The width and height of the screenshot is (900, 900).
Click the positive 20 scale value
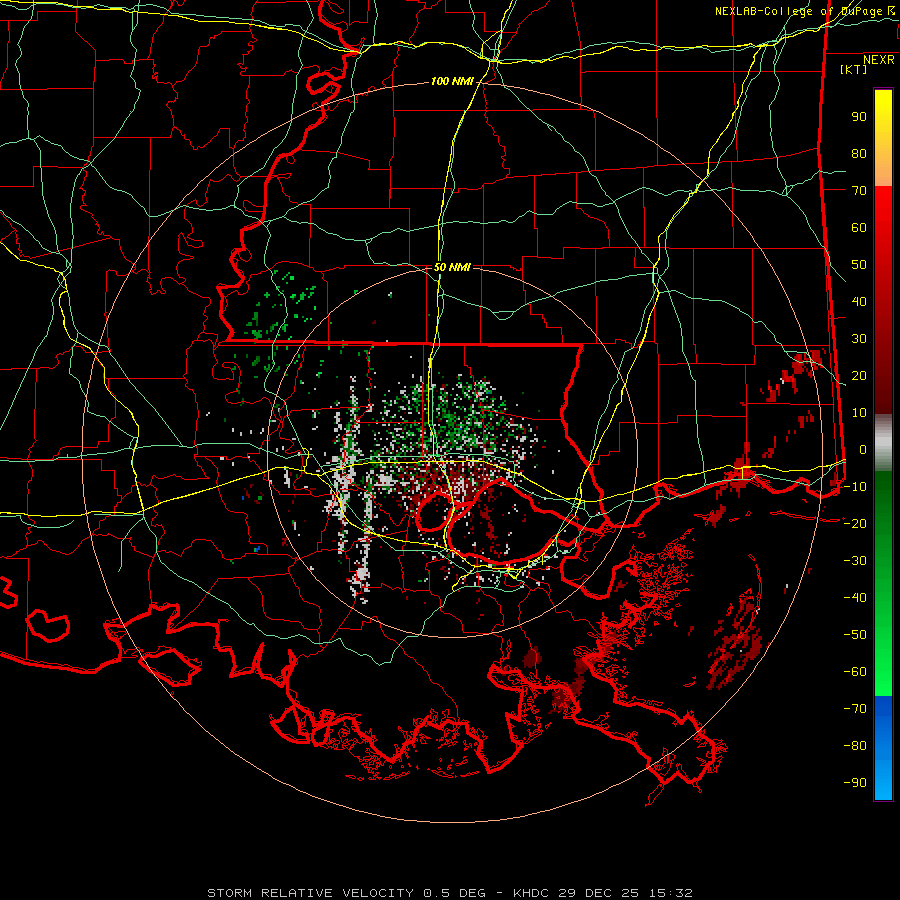point(859,376)
